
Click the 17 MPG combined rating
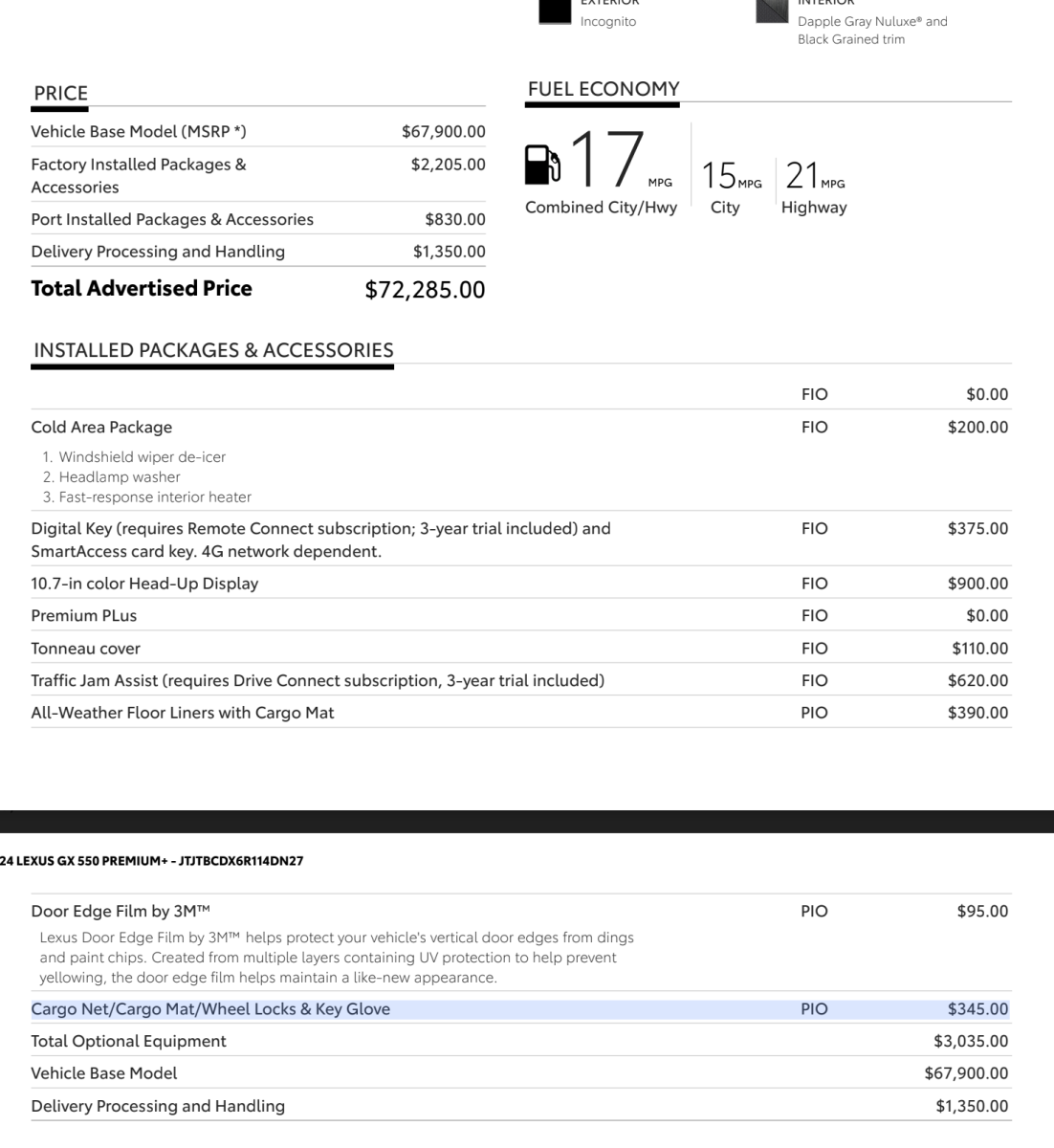tap(608, 159)
